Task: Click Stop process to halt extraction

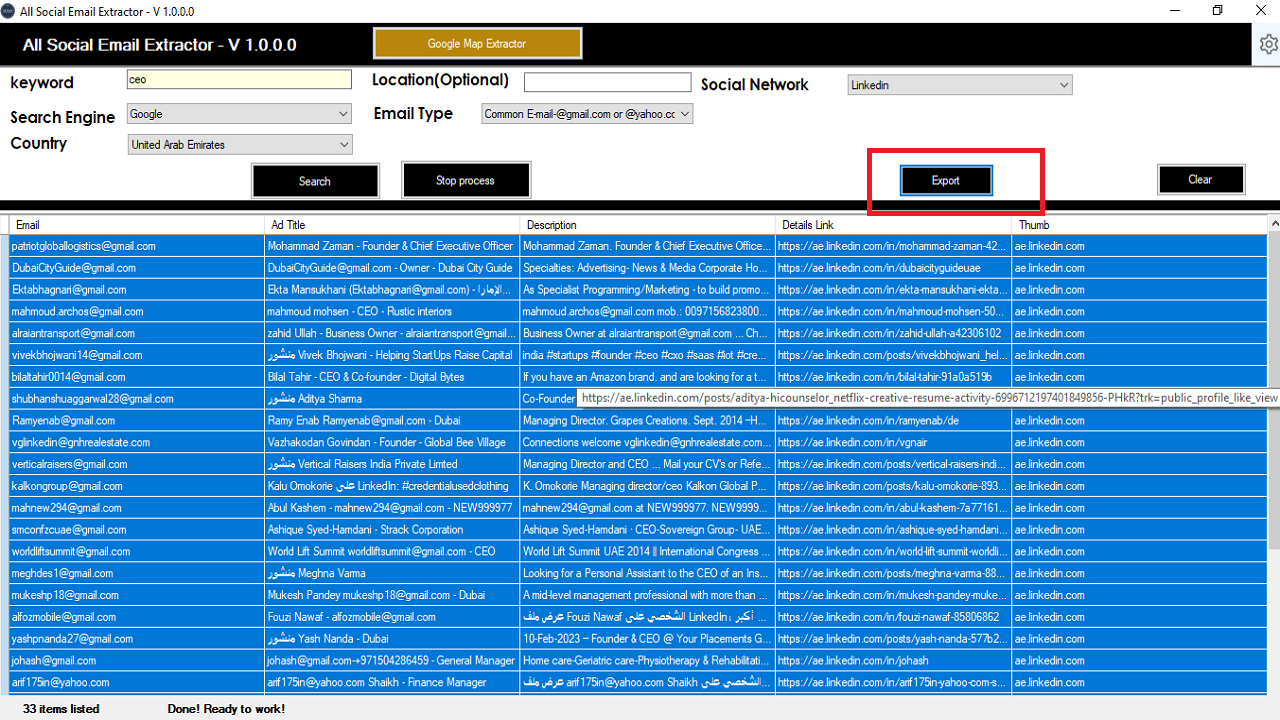Action: (465, 179)
